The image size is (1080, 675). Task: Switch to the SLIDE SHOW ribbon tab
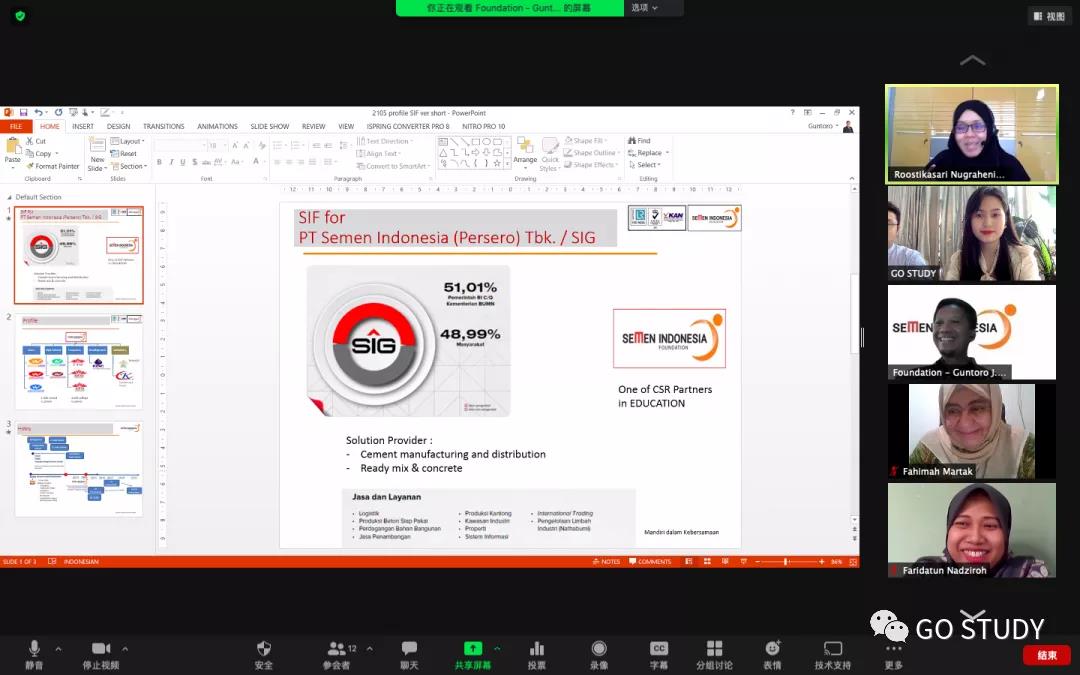[269, 127]
